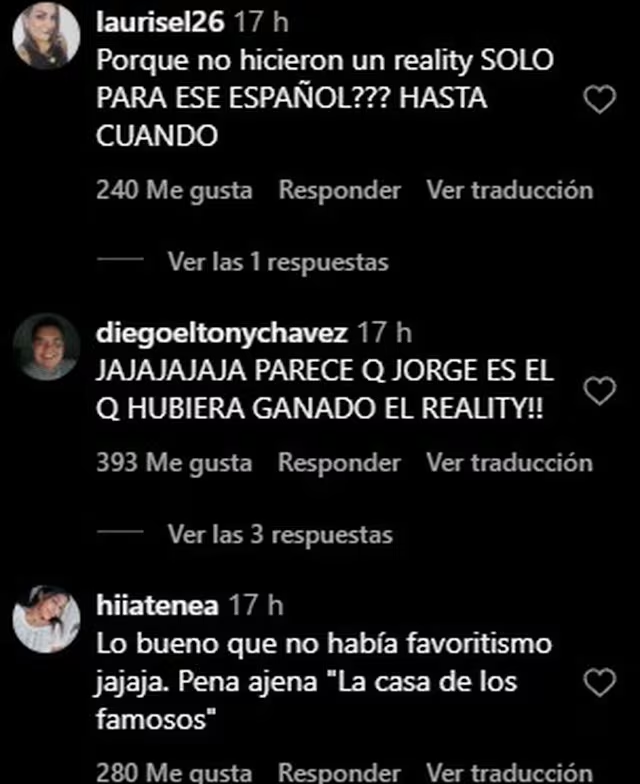Translate hiiatenea's comment with Ver traducción

click(x=510, y=772)
